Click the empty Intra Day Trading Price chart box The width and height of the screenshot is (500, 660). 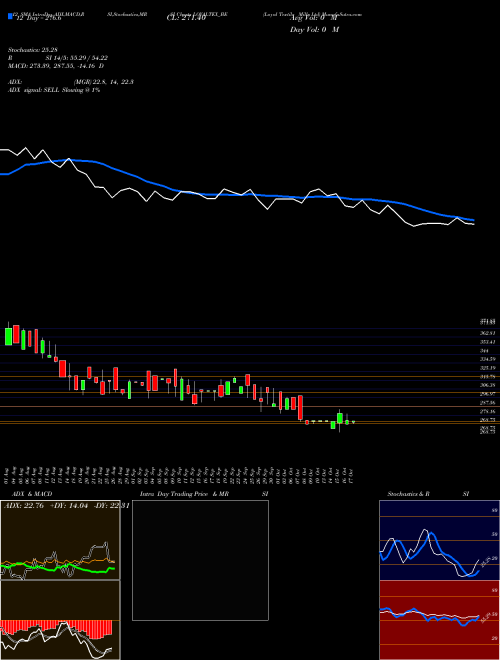[x=200, y=560]
